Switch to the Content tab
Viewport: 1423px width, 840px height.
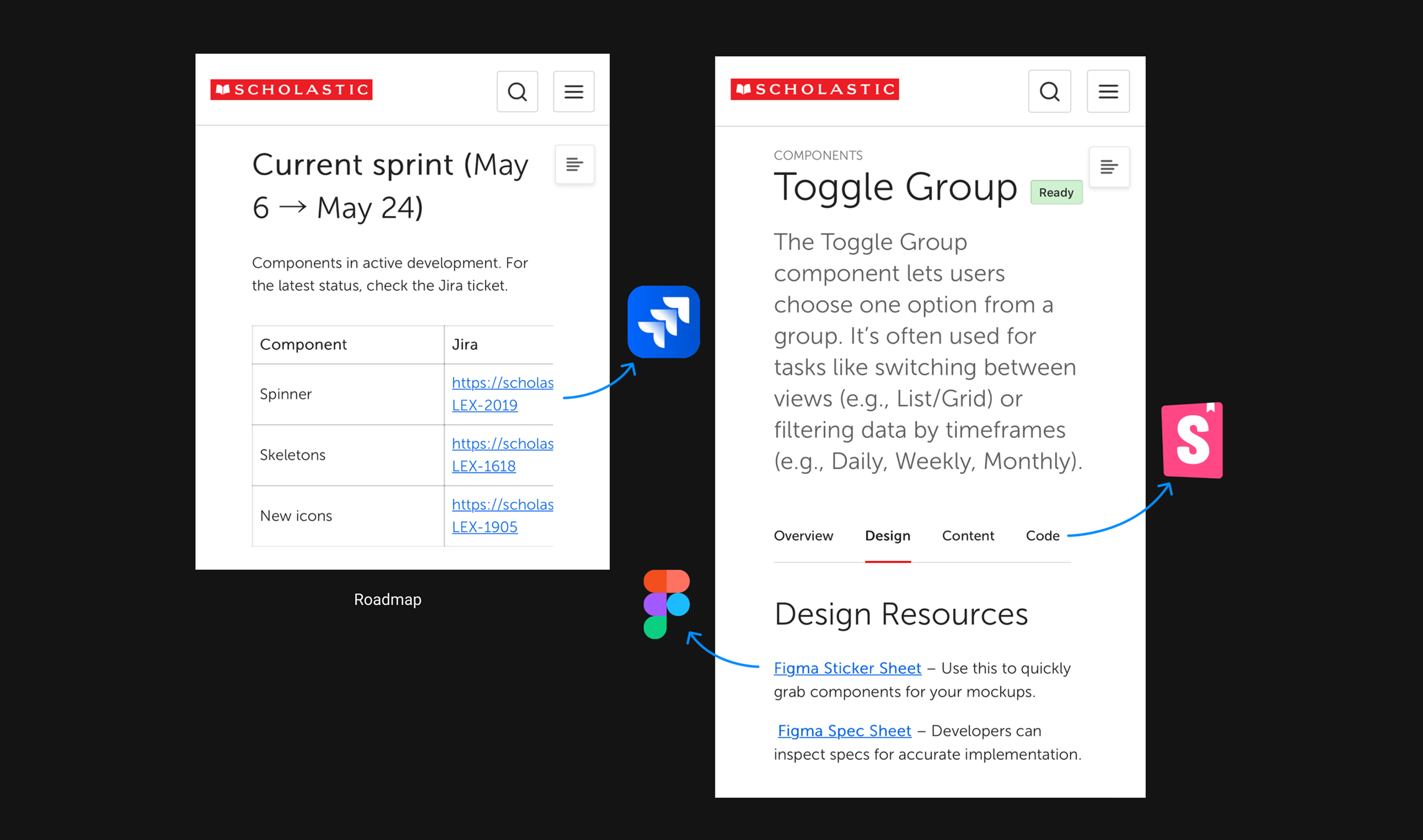[x=968, y=535]
